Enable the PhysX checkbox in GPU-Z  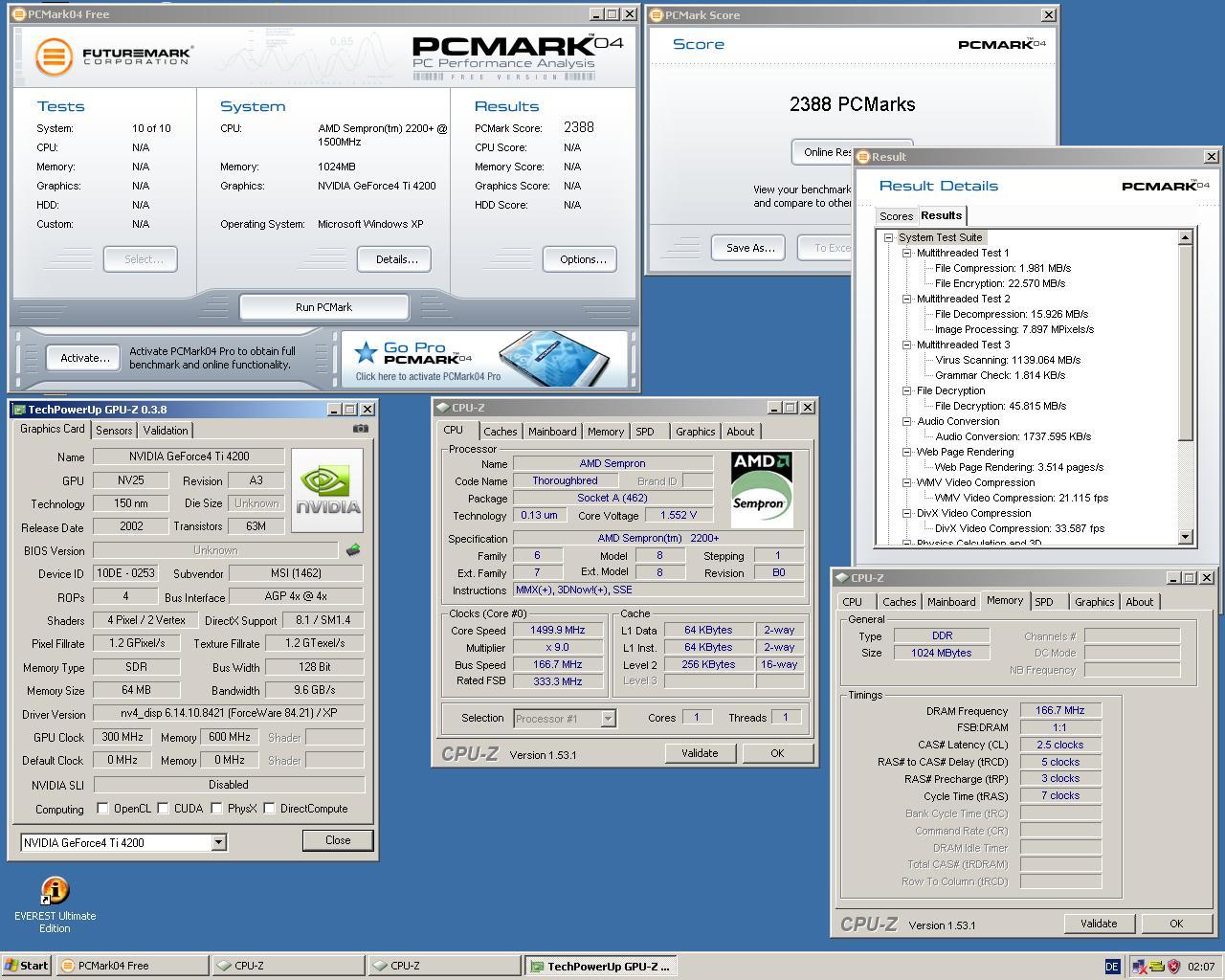[217, 809]
